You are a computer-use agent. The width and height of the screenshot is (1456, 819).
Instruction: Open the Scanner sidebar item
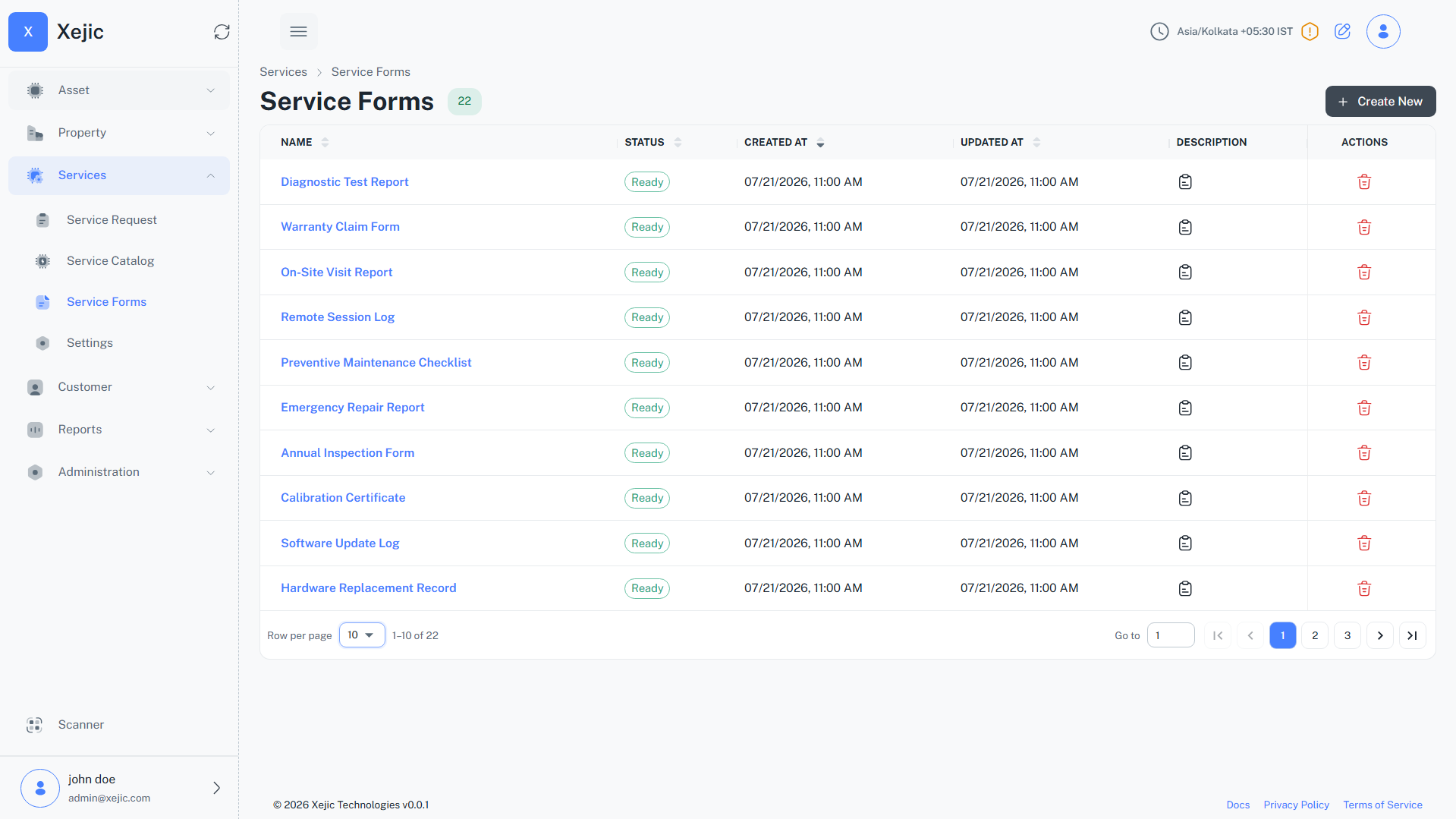[119, 725]
